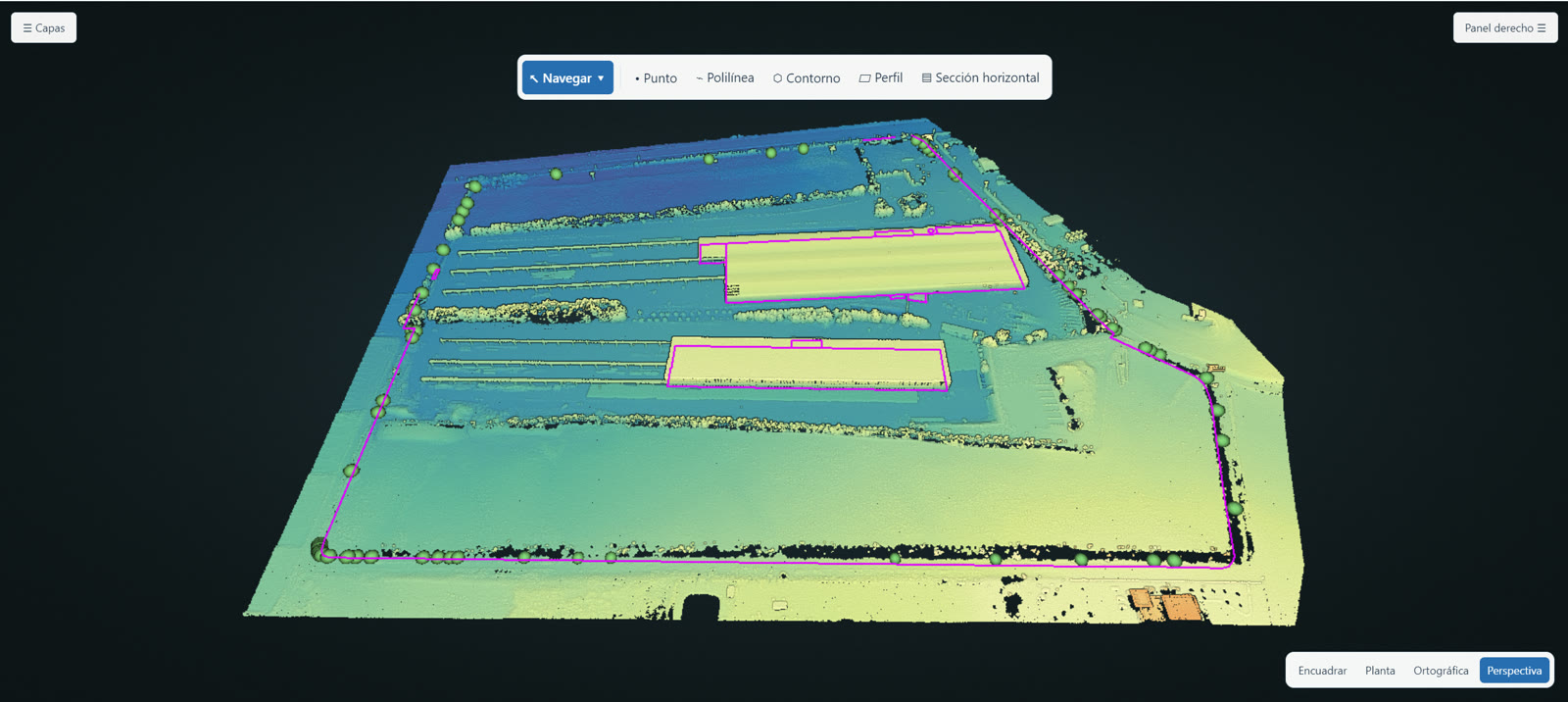1568x702 pixels.
Task: Start the Perfil profile tool
Action: tap(881, 77)
